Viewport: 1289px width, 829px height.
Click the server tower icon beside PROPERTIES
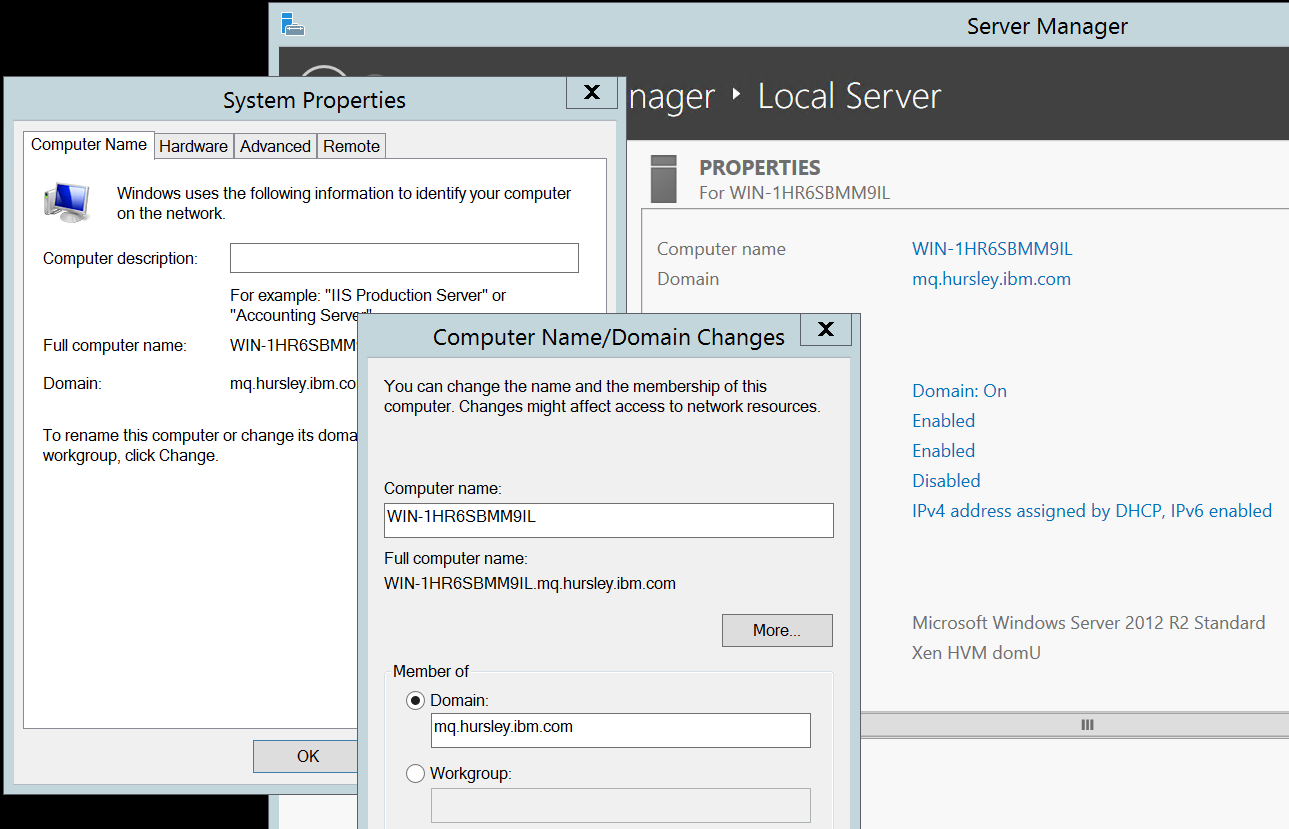click(x=664, y=178)
